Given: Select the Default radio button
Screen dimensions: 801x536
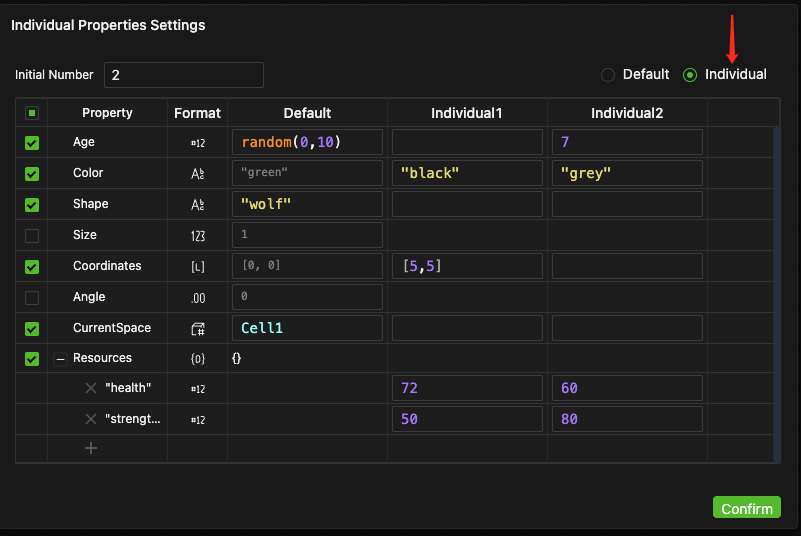Looking at the screenshot, I should (608, 75).
